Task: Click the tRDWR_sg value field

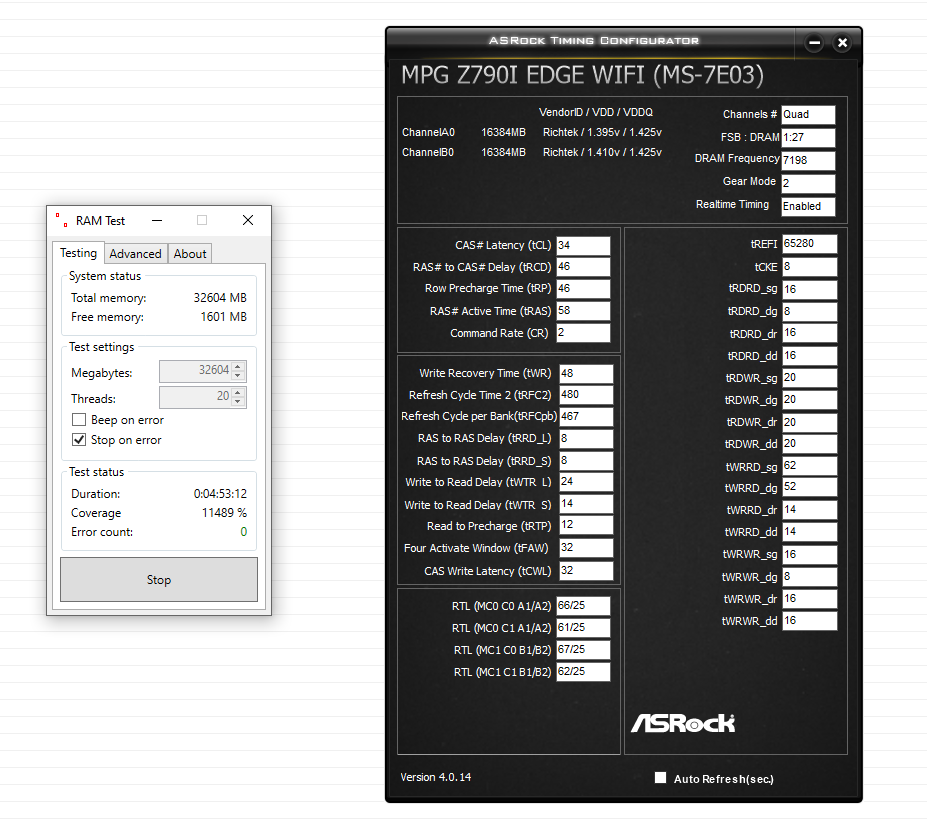Action: tap(809, 378)
